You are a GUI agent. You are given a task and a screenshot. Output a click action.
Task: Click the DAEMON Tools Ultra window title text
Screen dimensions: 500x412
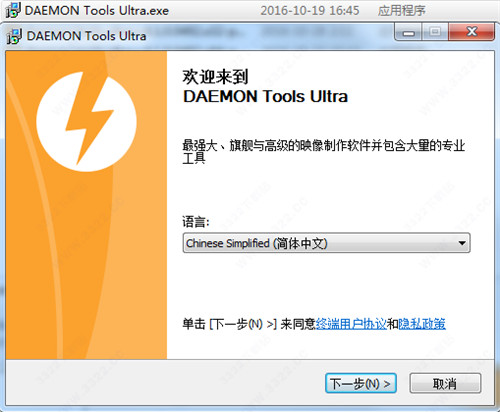(86, 36)
